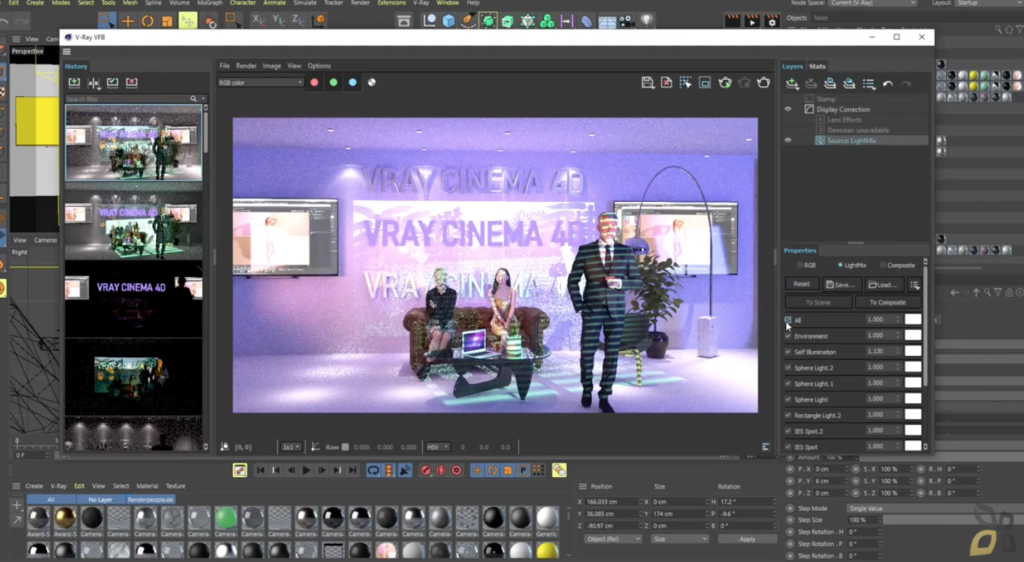Hide the Source: LightMix layer eye
This screenshot has width=1024, height=562.
(788, 140)
